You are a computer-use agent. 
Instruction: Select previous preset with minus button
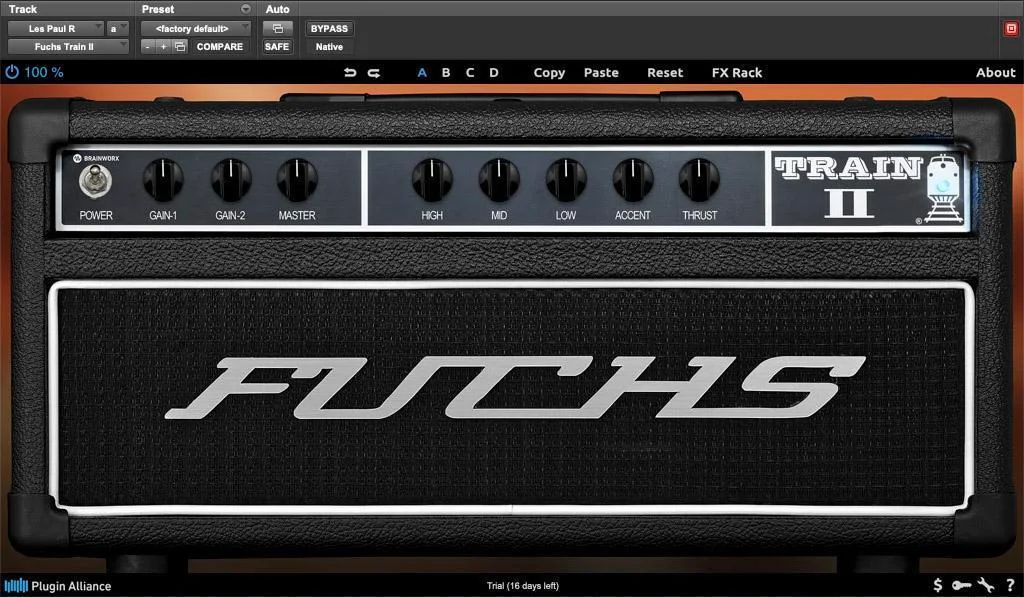point(148,46)
